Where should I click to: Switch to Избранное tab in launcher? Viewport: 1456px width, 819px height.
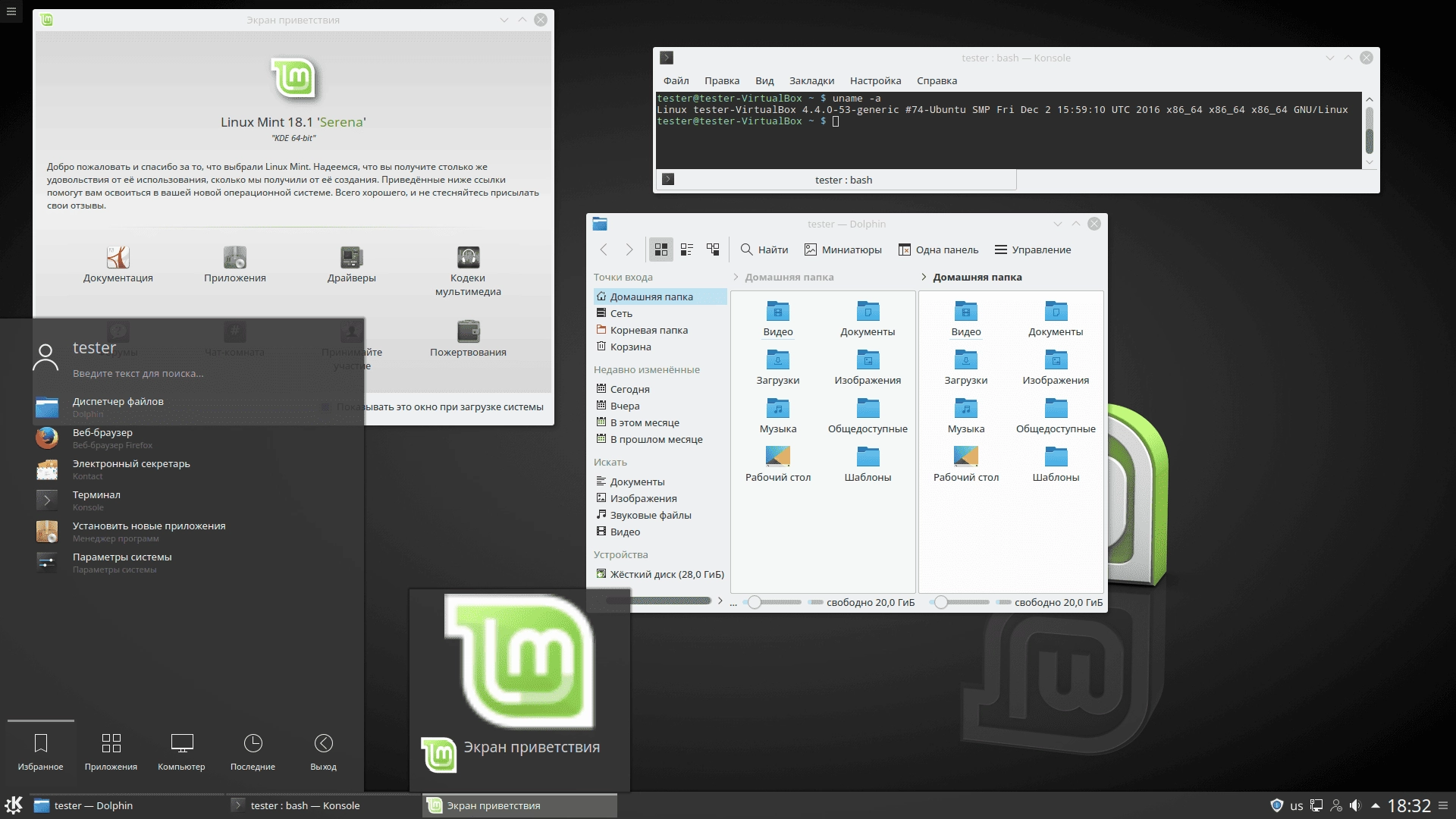pos(41,752)
